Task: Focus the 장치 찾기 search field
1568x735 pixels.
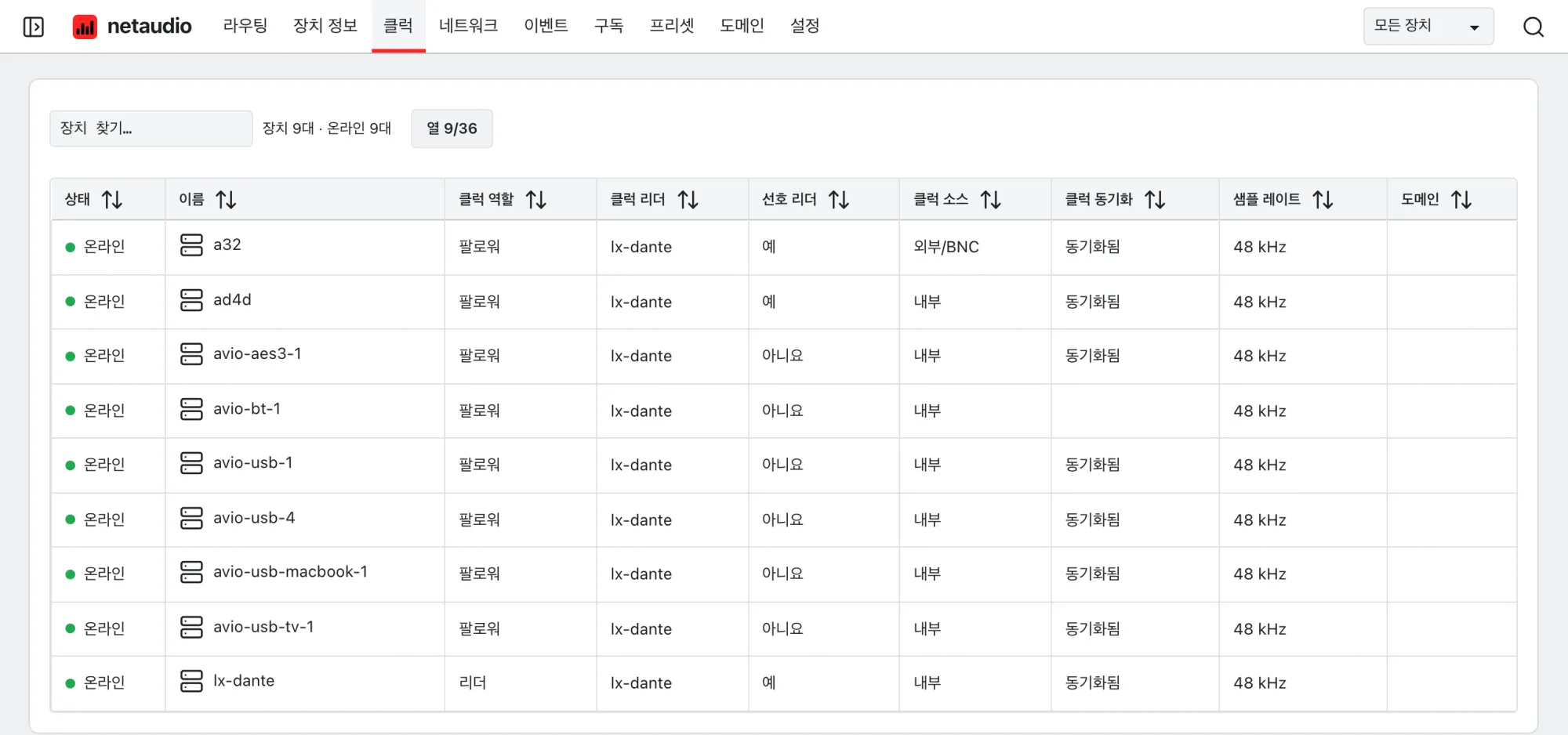Action: [151, 129]
